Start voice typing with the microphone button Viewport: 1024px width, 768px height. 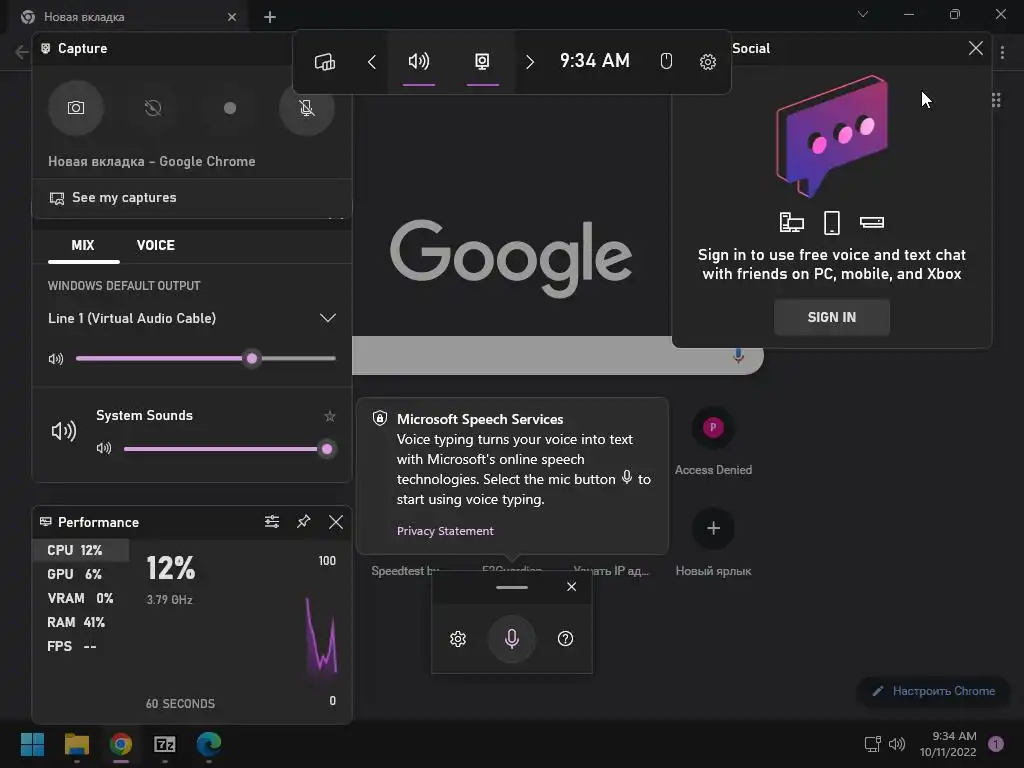pyautogui.click(x=512, y=639)
